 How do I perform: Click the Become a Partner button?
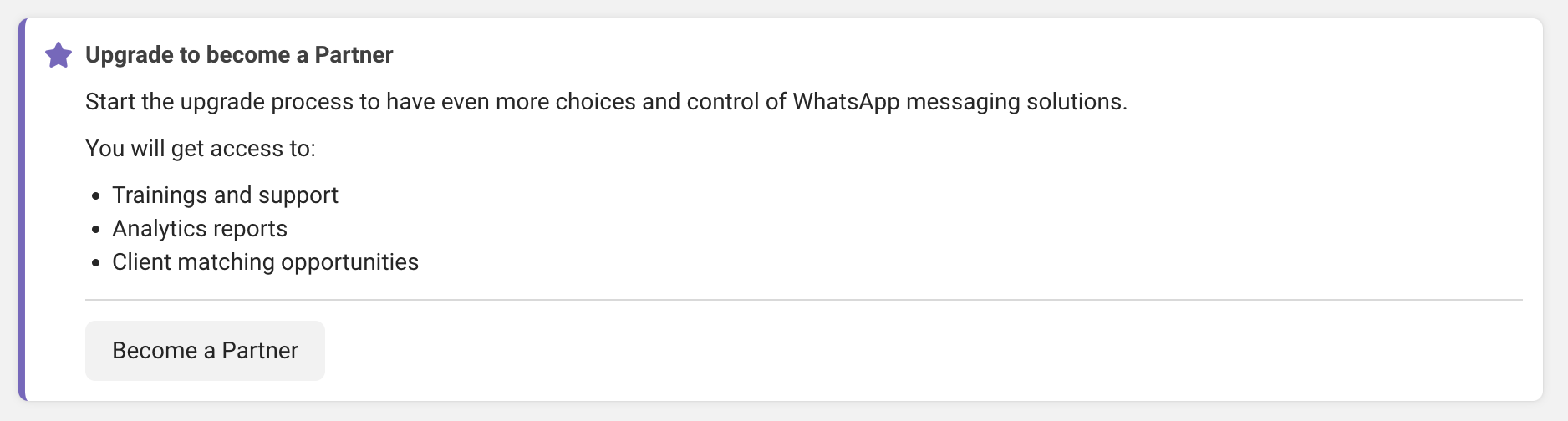[x=205, y=351]
